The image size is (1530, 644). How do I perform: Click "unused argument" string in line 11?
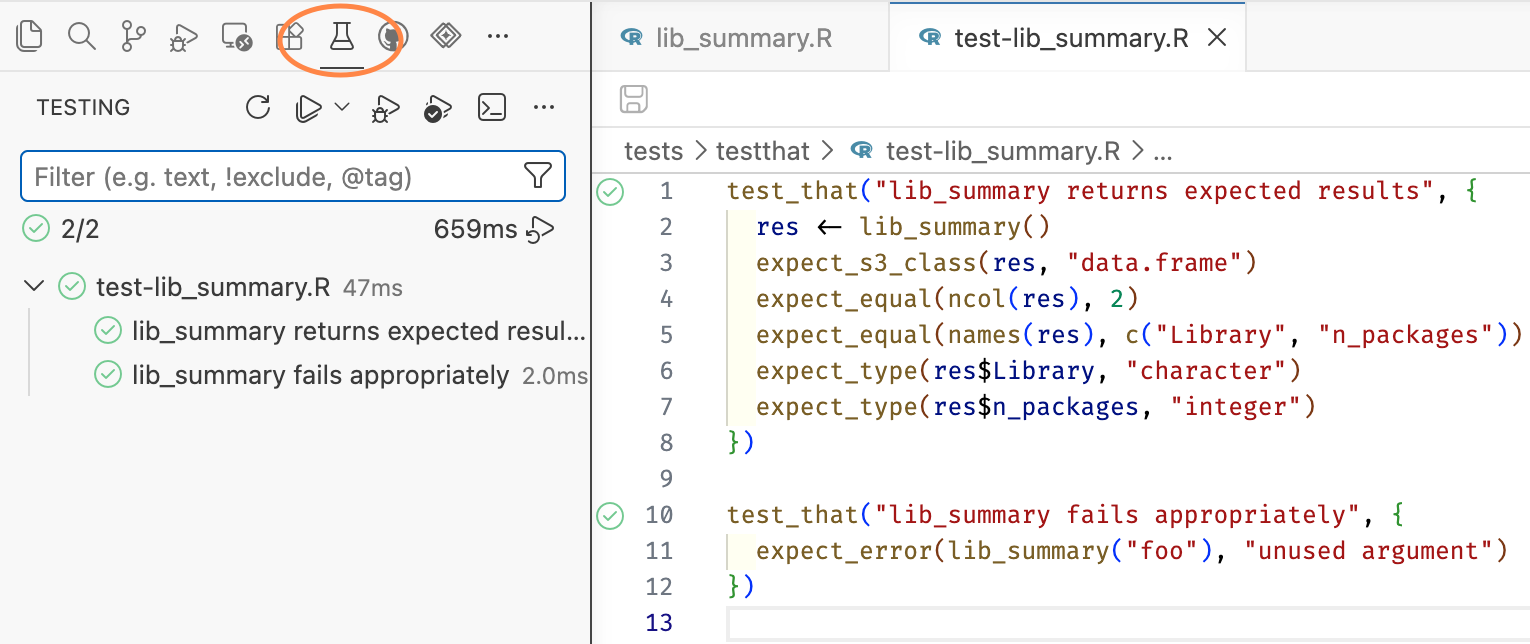point(1367,551)
